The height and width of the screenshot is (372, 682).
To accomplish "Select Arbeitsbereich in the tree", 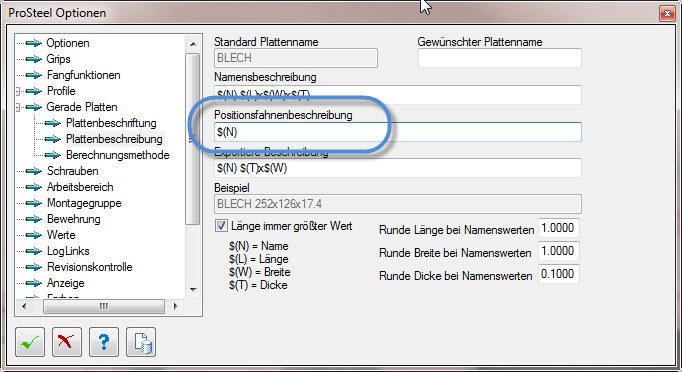I will (80, 187).
